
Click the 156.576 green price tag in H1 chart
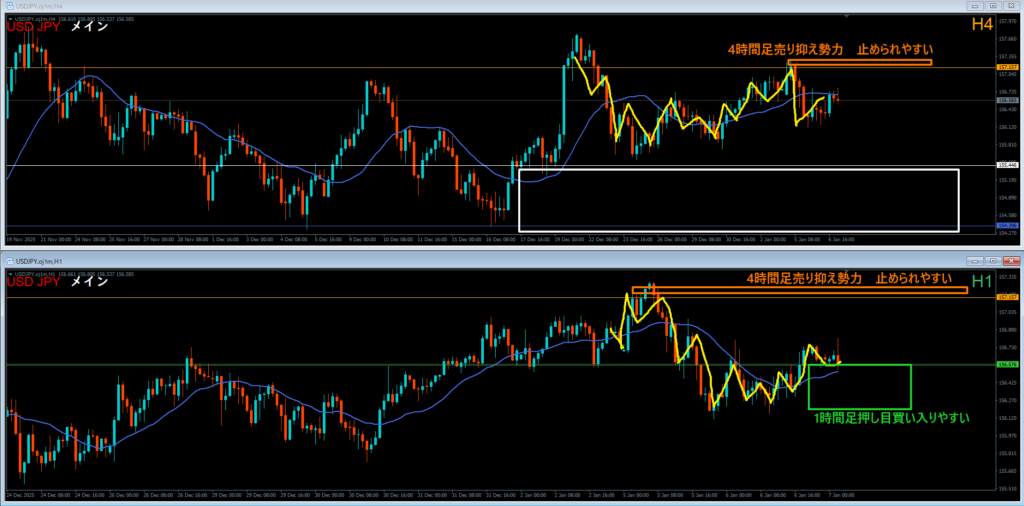[x=1006, y=365]
